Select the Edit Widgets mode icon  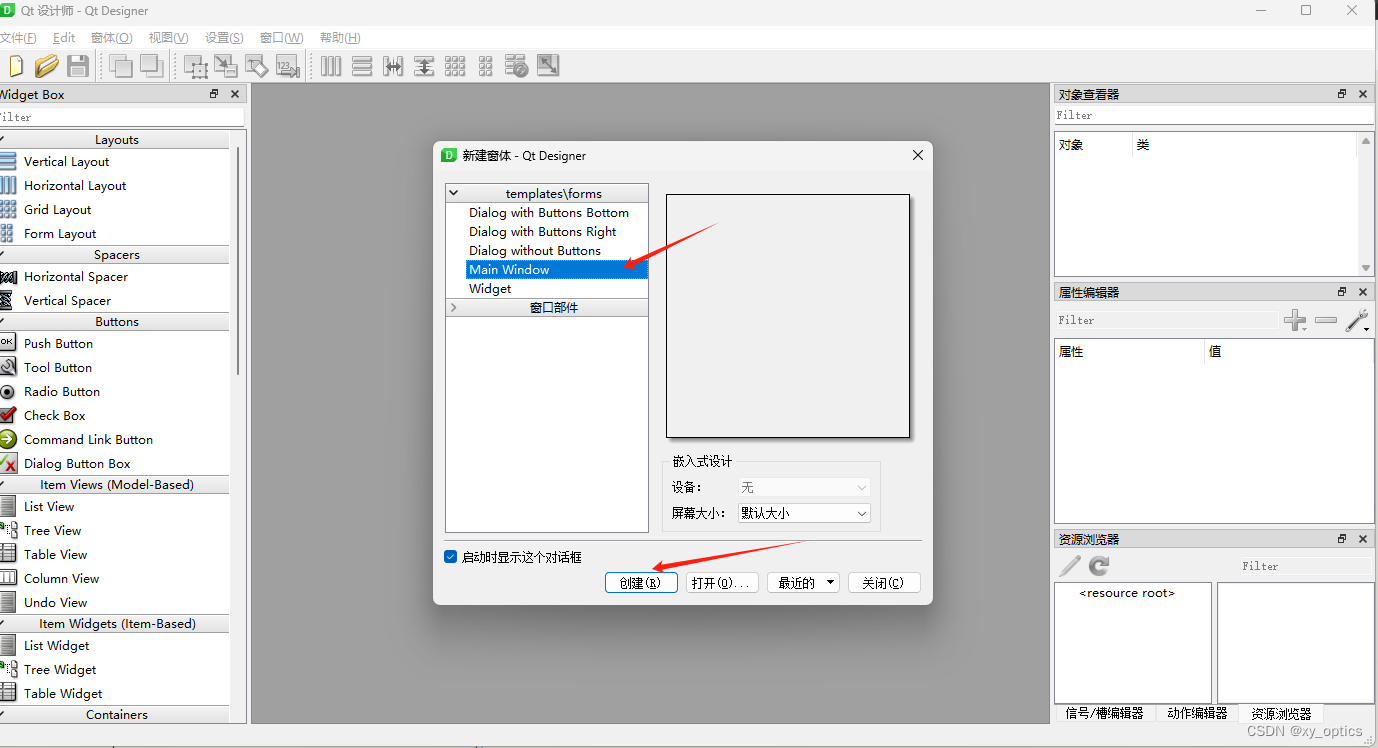[196, 66]
